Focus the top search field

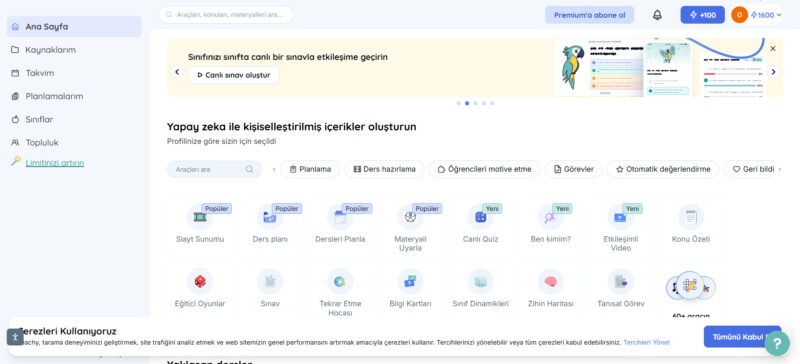point(226,15)
